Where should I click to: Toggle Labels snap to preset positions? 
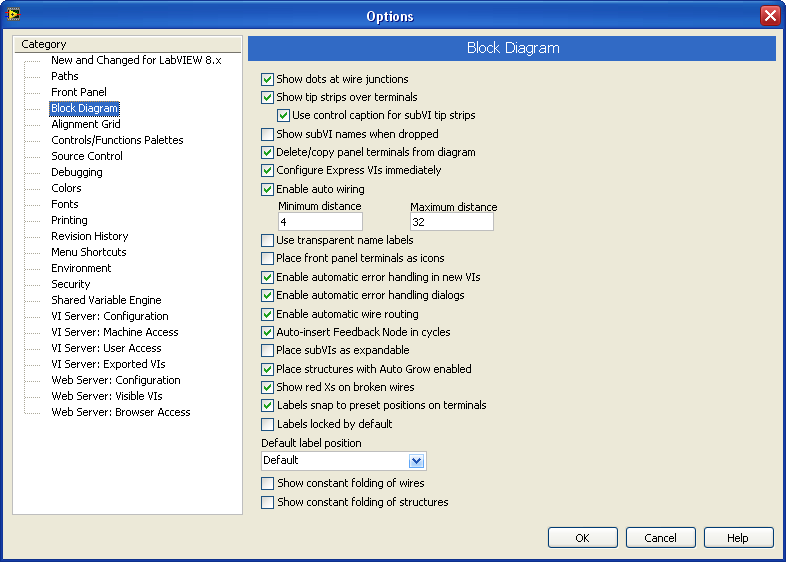pyautogui.click(x=268, y=406)
